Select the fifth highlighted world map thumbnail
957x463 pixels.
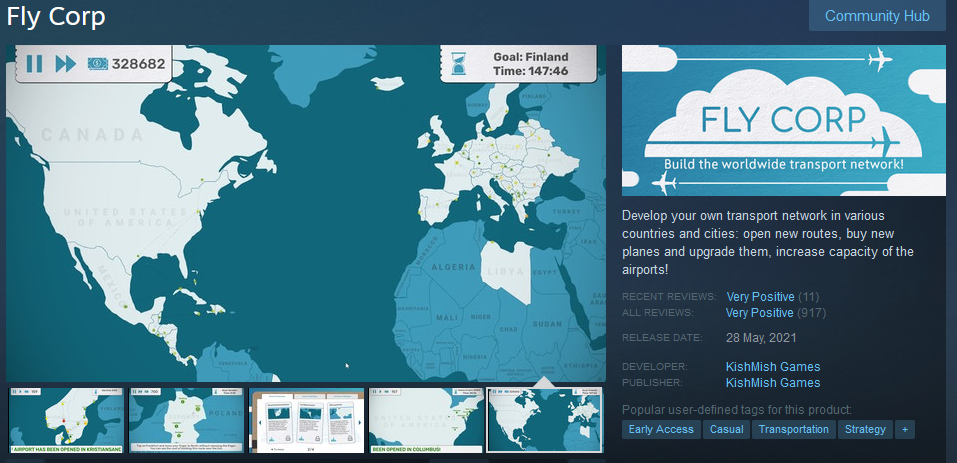click(545, 420)
